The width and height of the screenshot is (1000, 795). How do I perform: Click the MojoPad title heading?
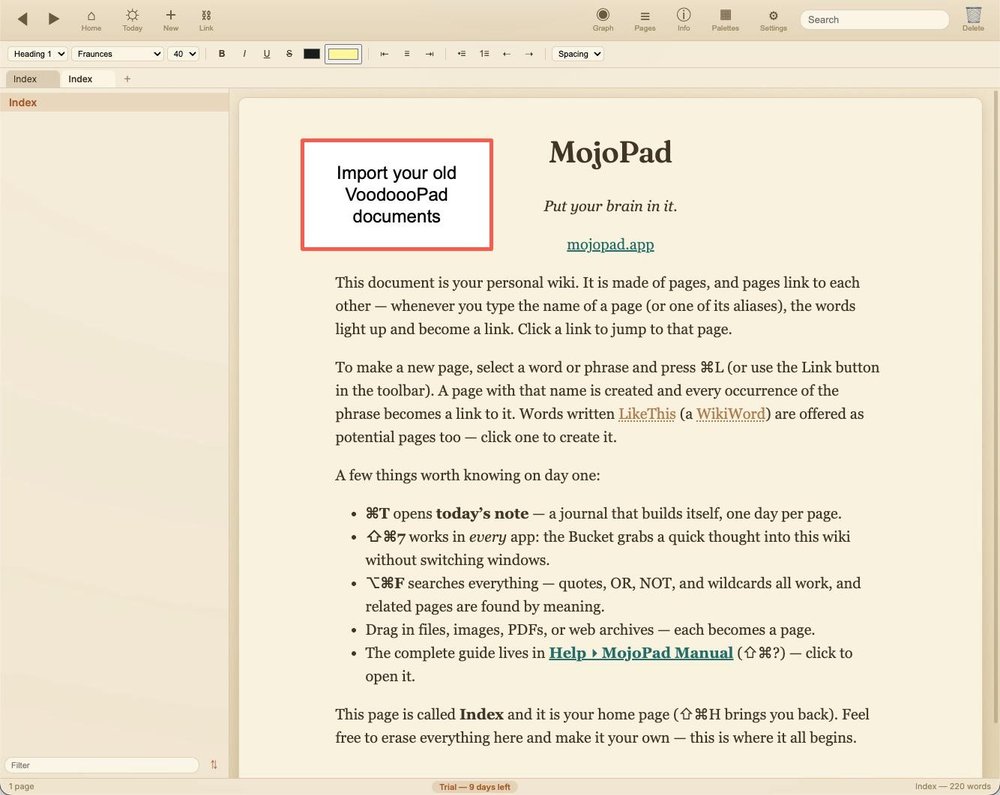tap(610, 152)
